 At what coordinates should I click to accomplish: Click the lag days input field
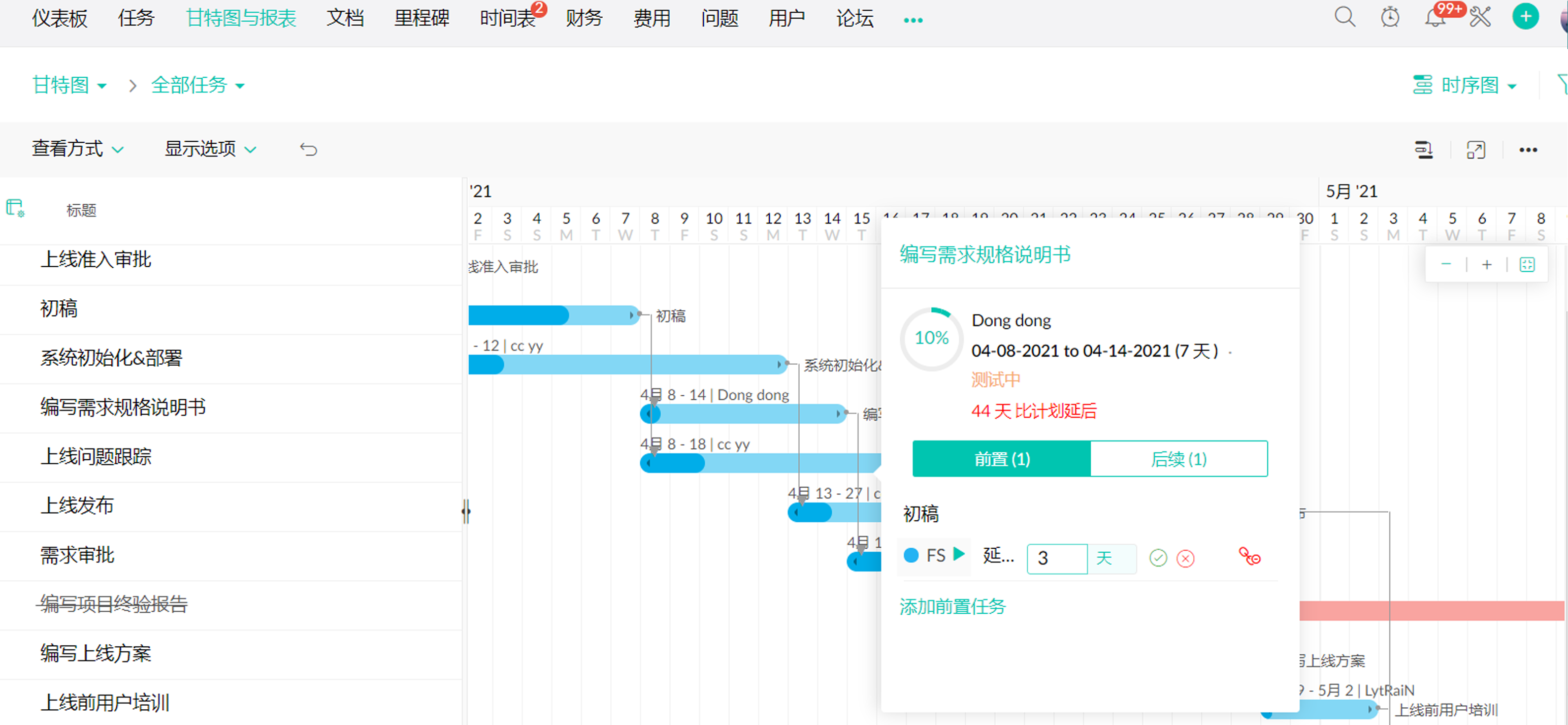point(1056,558)
